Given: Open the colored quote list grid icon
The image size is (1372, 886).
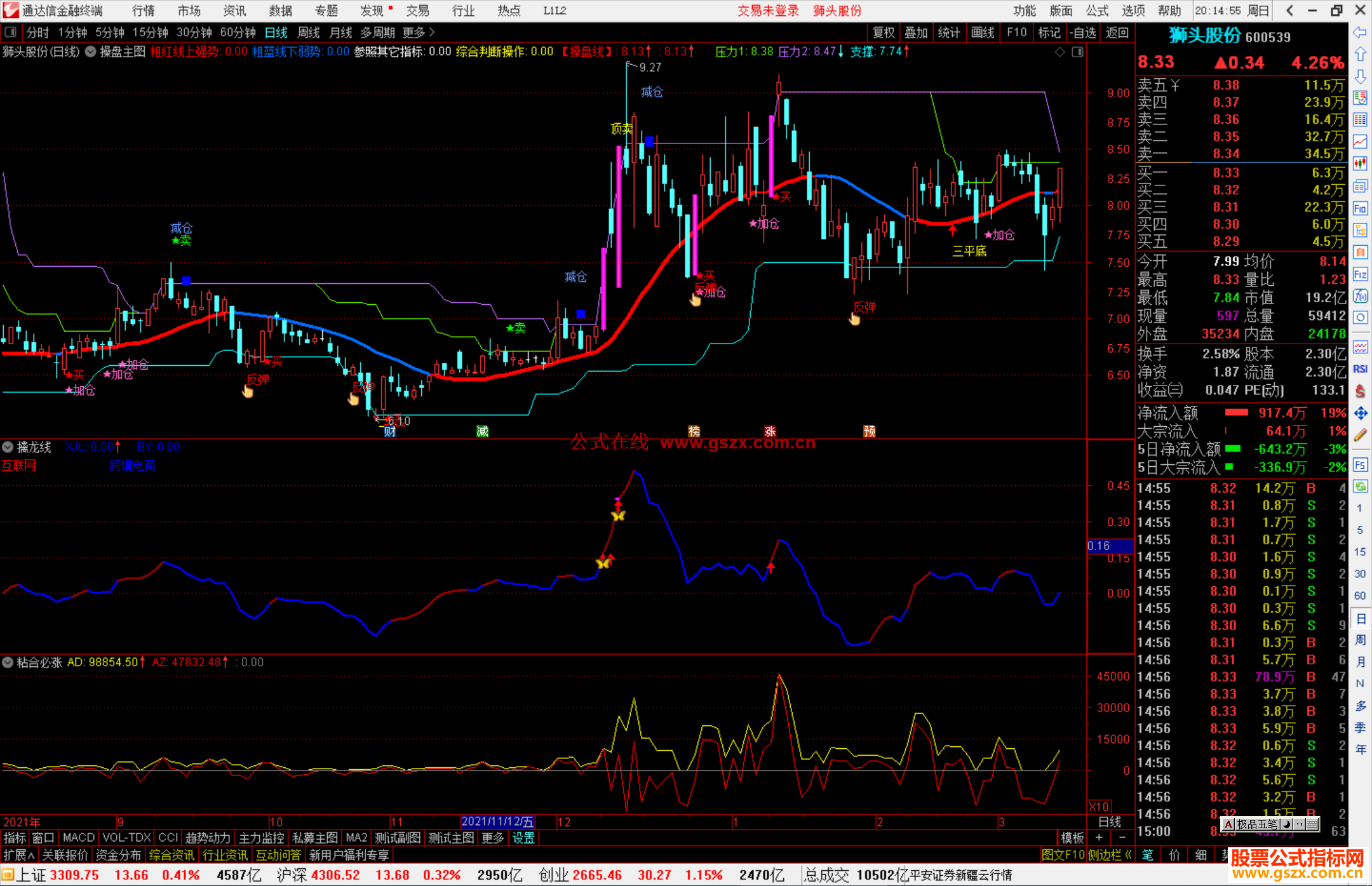Looking at the screenshot, I should 1360,119.
